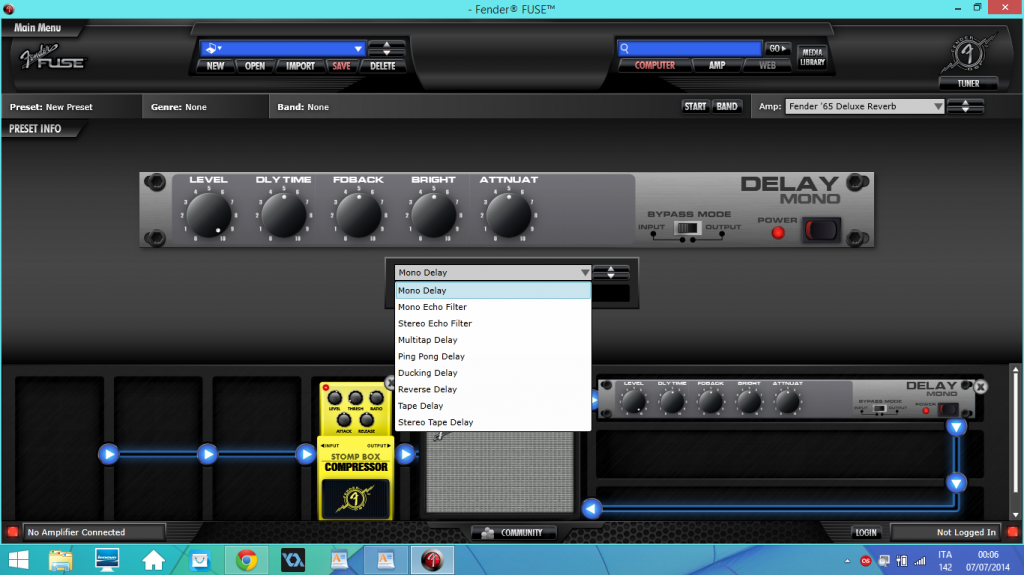Screen dimensions: 1024x575
Task: Click the SAVE preset button
Action: [x=341, y=66]
